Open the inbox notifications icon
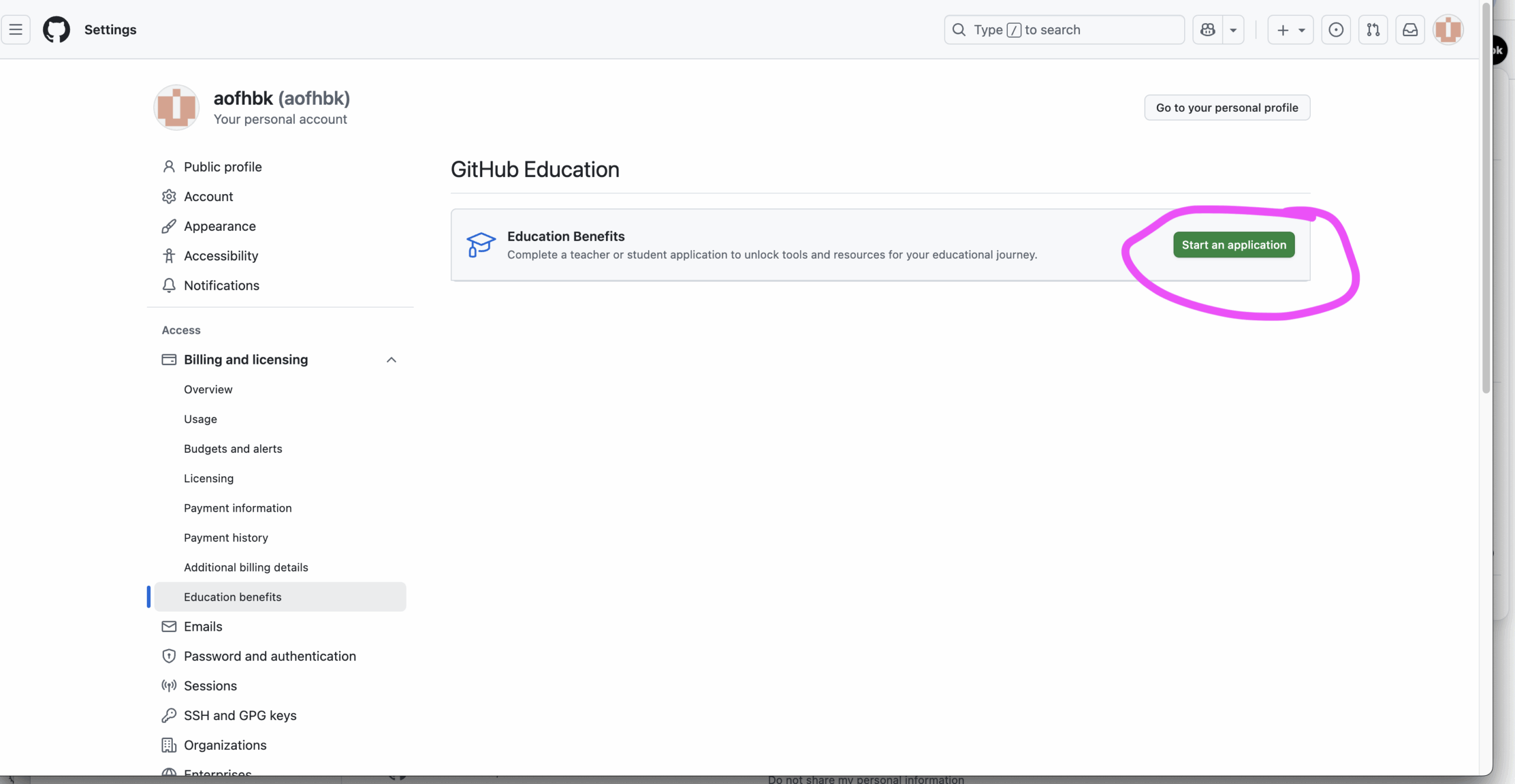 tap(1410, 29)
